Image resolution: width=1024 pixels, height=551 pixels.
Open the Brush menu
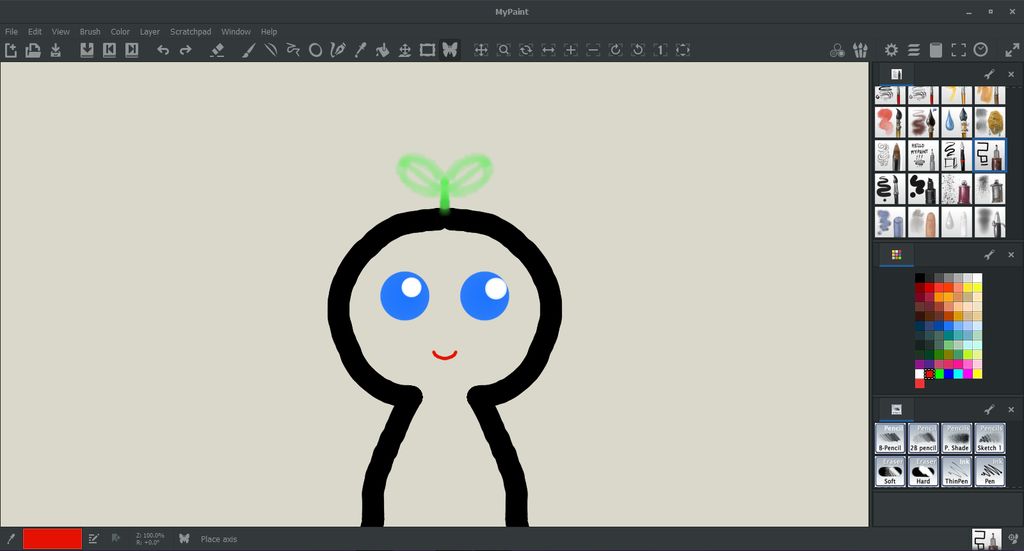tap(90, 31)
